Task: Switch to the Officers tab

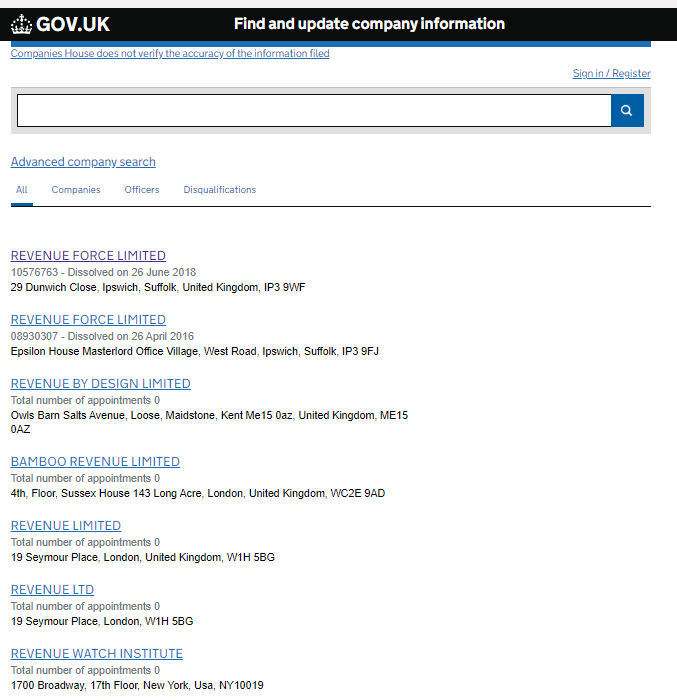Action: click(142, 190)
